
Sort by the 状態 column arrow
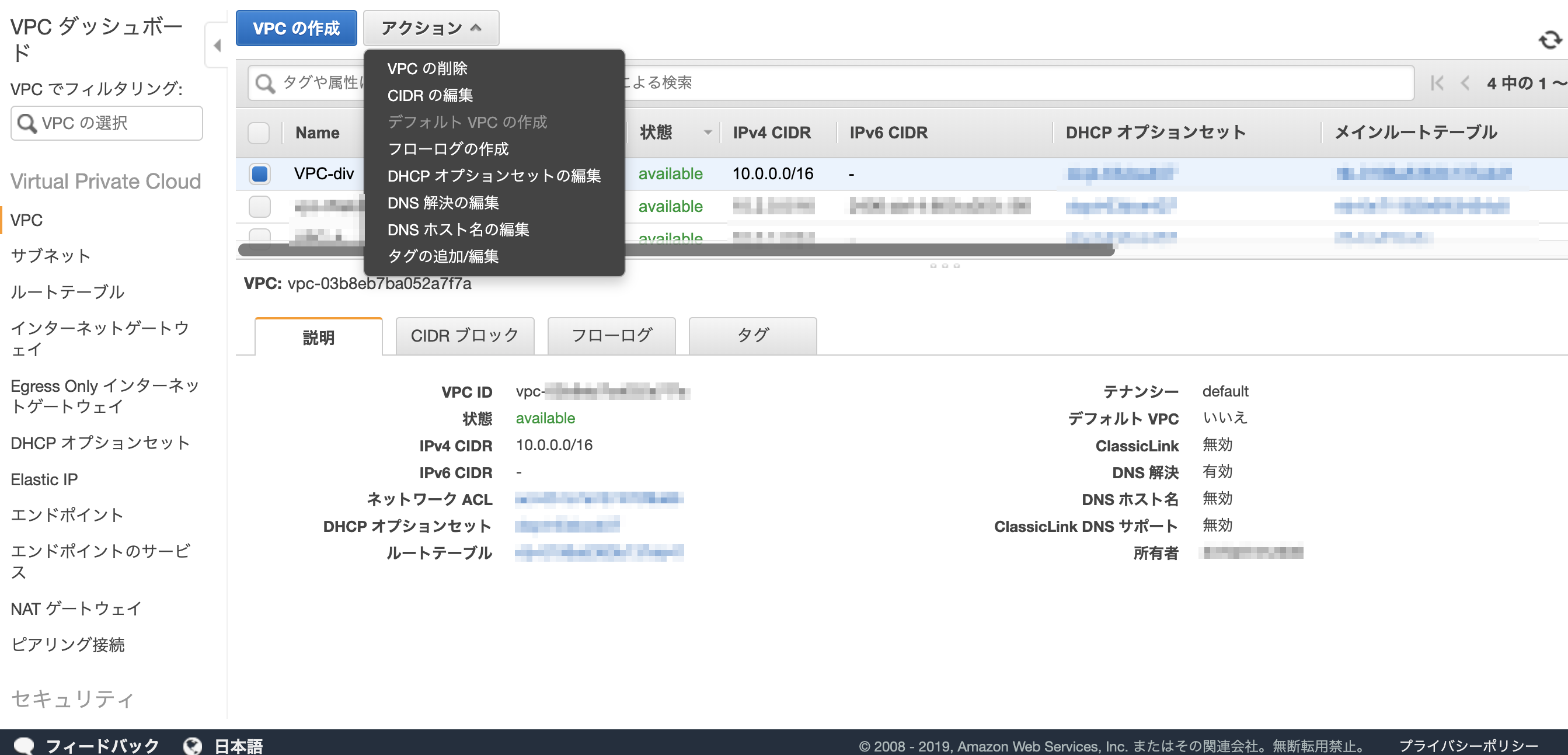click(x=708, y=133)
